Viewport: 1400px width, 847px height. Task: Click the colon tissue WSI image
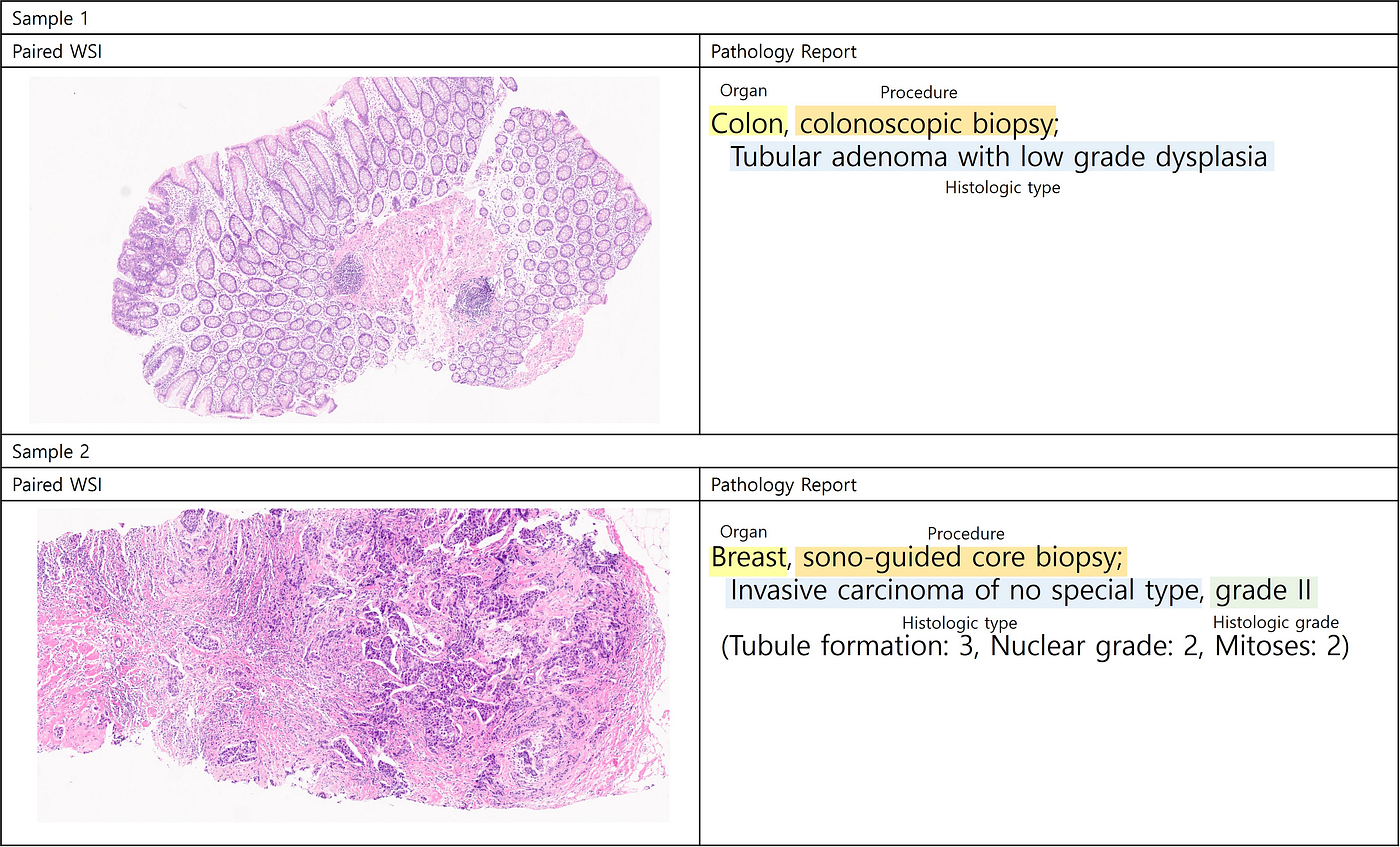click(344, 249)
